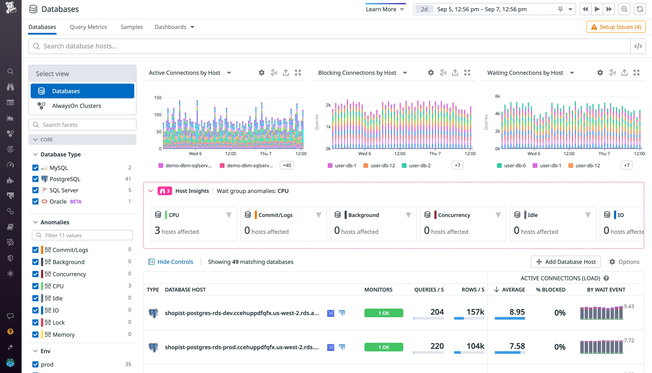Select AlwaysOn Clusters view
The image size is (652, 373).
(82, 106)
